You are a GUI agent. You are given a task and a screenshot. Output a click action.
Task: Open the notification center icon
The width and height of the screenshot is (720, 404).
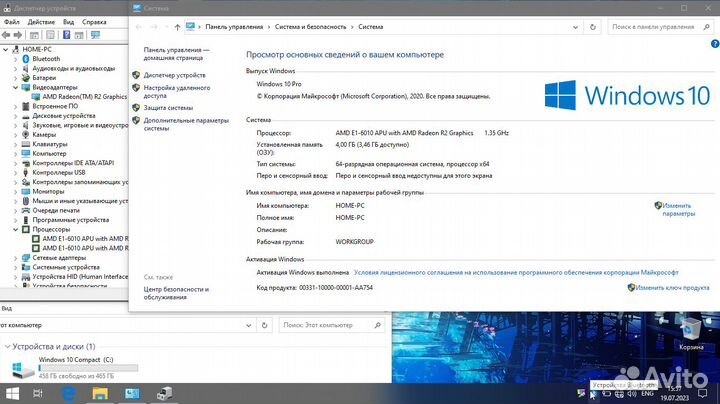point(703,393)
